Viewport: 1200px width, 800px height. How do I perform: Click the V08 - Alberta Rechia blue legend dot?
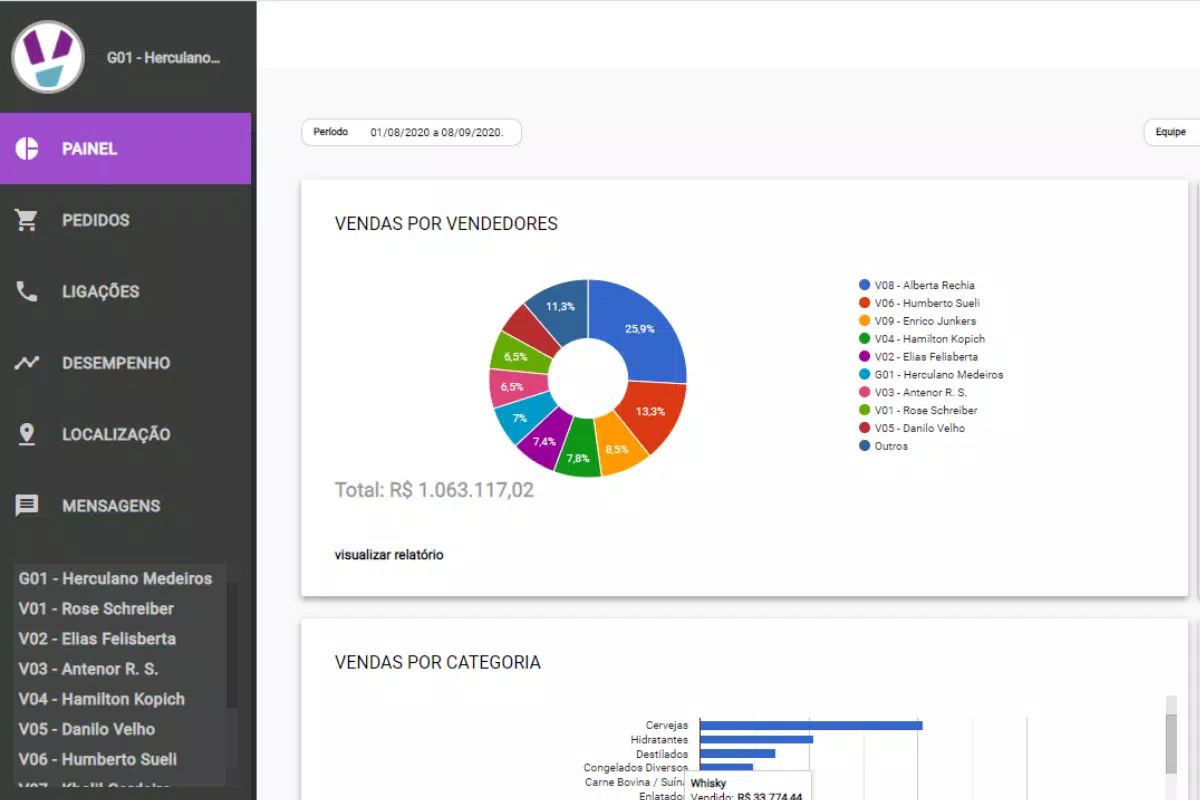[x=864, y=285]
